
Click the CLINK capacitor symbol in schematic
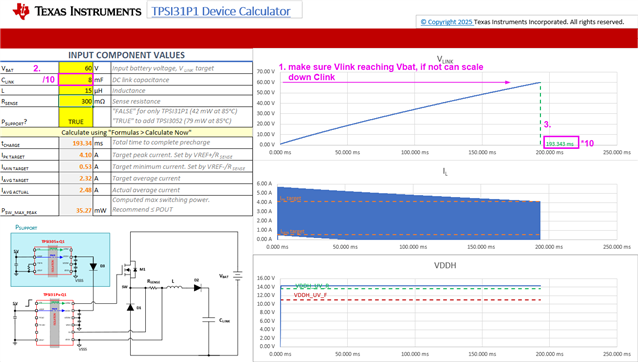(209, 320)
